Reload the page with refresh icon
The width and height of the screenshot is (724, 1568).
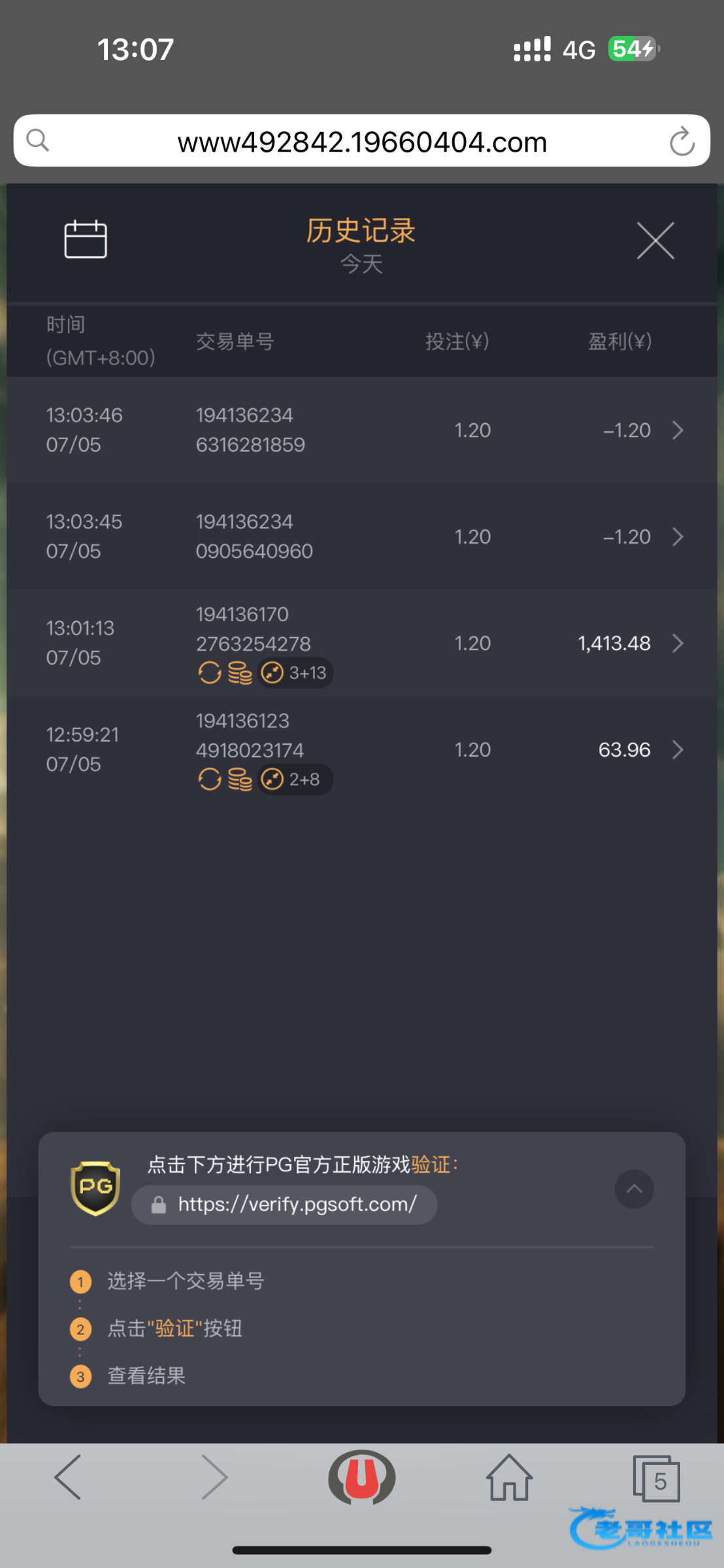[x=682, y=141]
